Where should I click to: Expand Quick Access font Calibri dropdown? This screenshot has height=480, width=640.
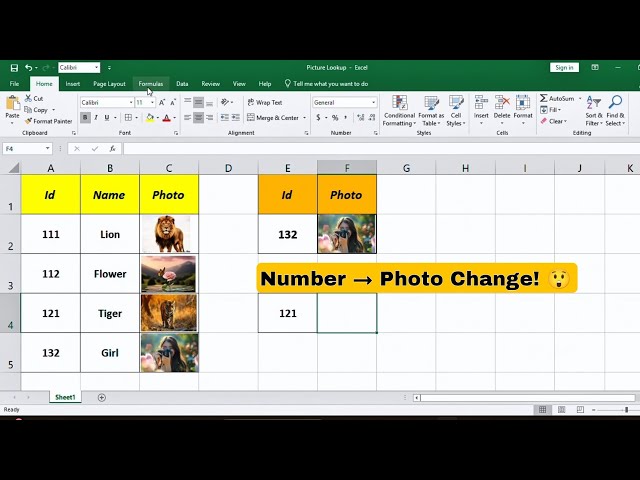click(97, 67)
